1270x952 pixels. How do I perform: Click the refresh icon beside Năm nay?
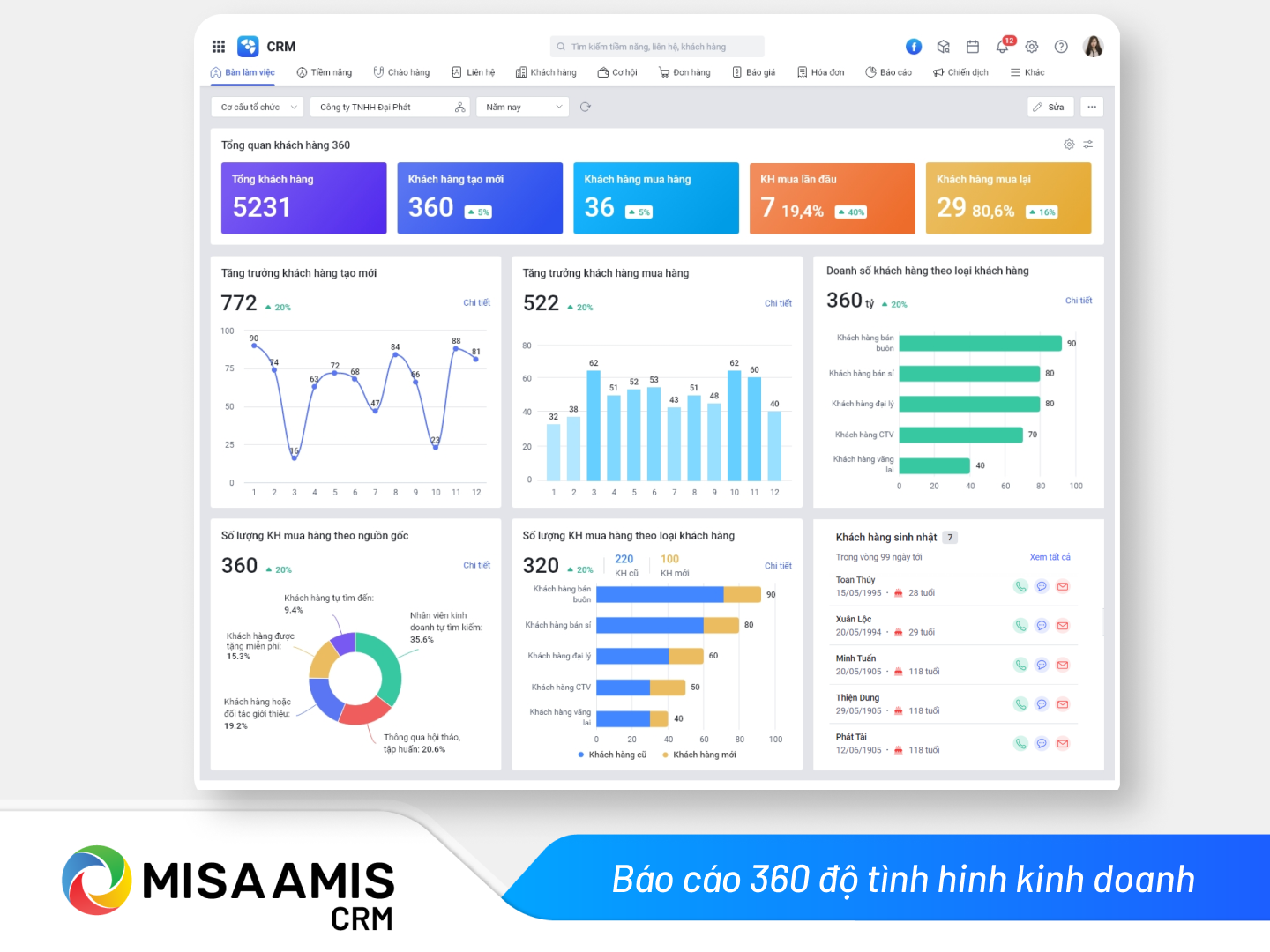tap(586, 107)
